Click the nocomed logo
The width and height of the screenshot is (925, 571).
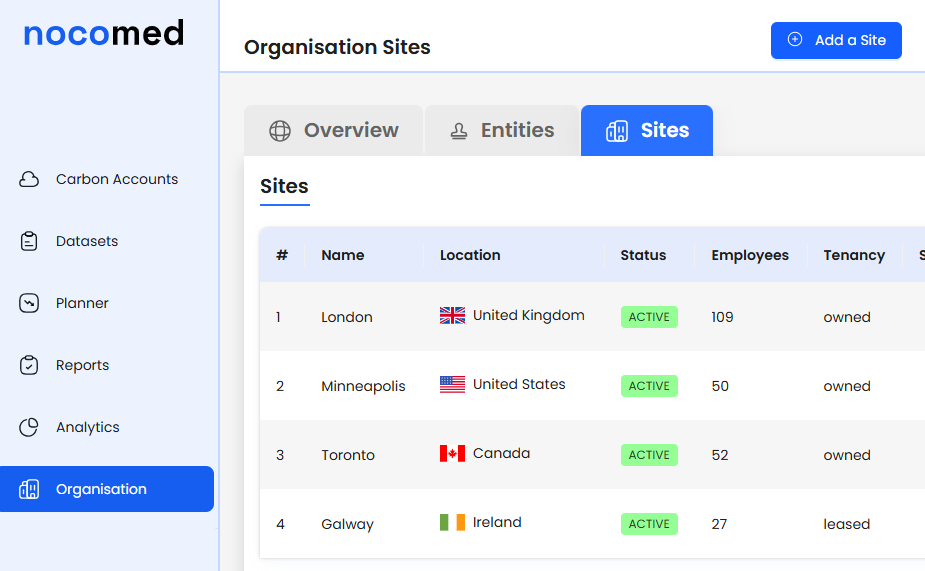[104, 34]
